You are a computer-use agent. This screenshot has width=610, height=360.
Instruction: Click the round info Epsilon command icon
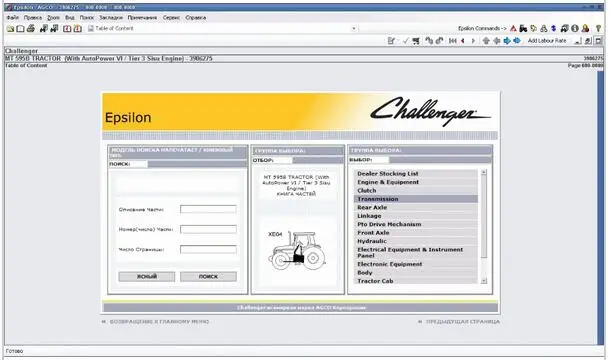575,28
